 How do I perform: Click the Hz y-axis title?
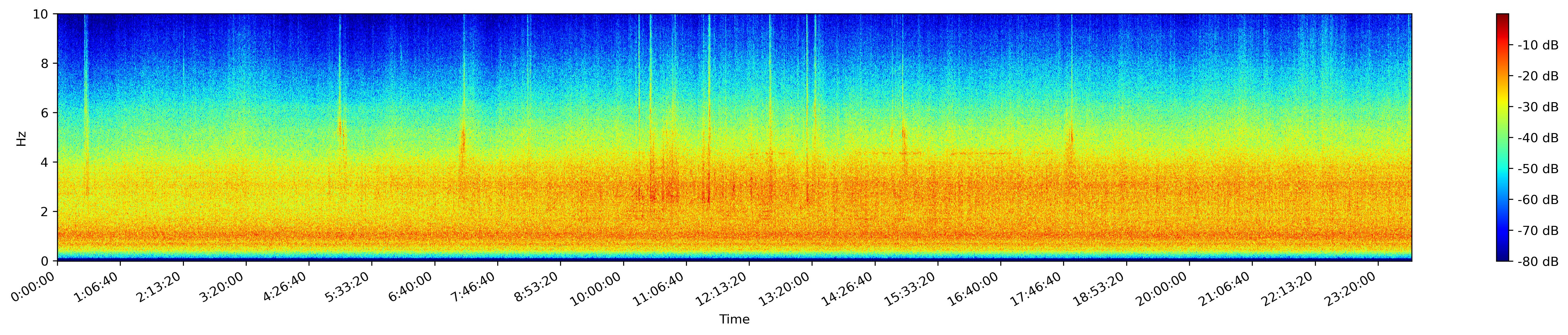point(22,138)
